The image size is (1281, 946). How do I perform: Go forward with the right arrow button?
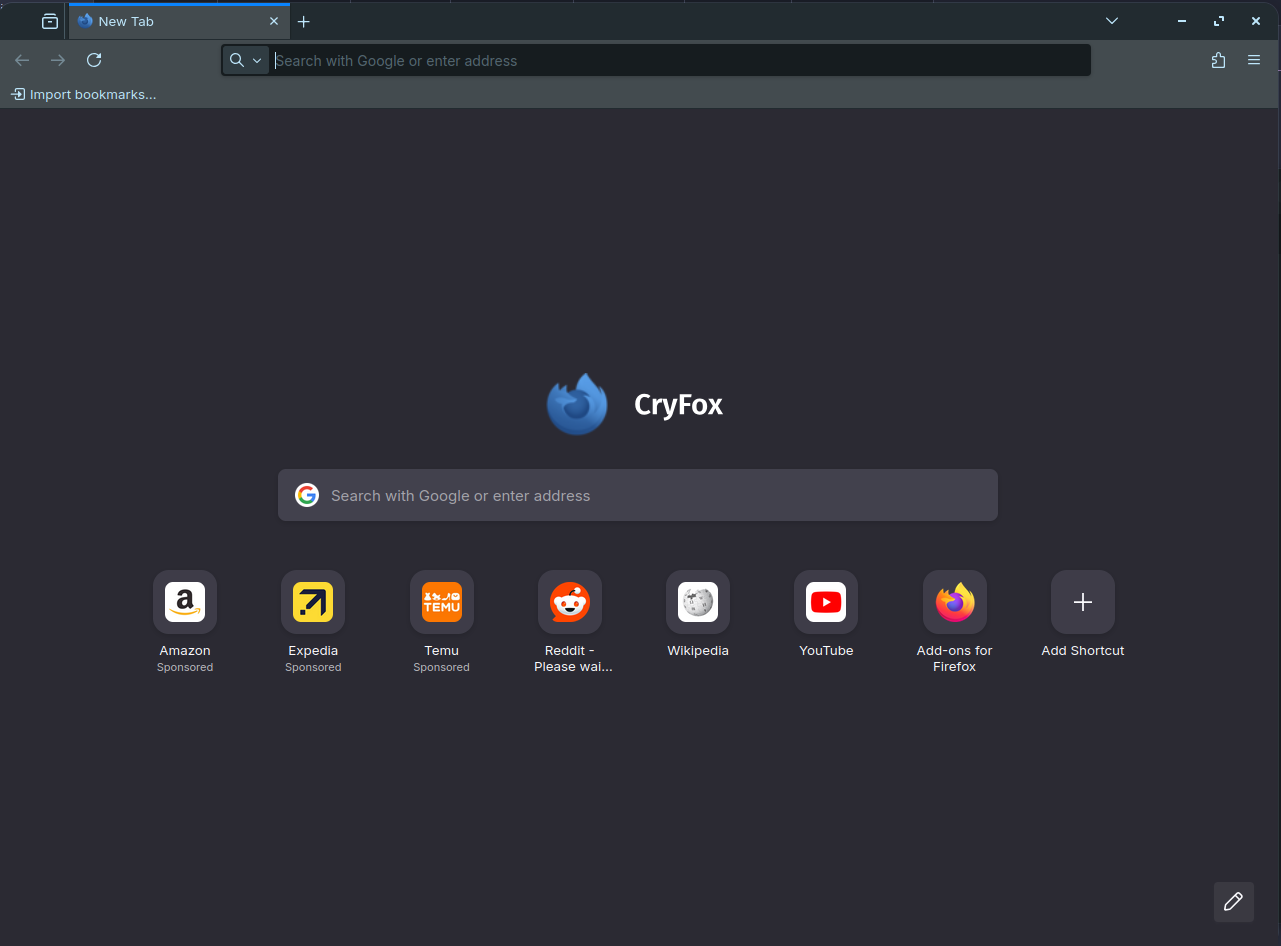coord(58,60)
